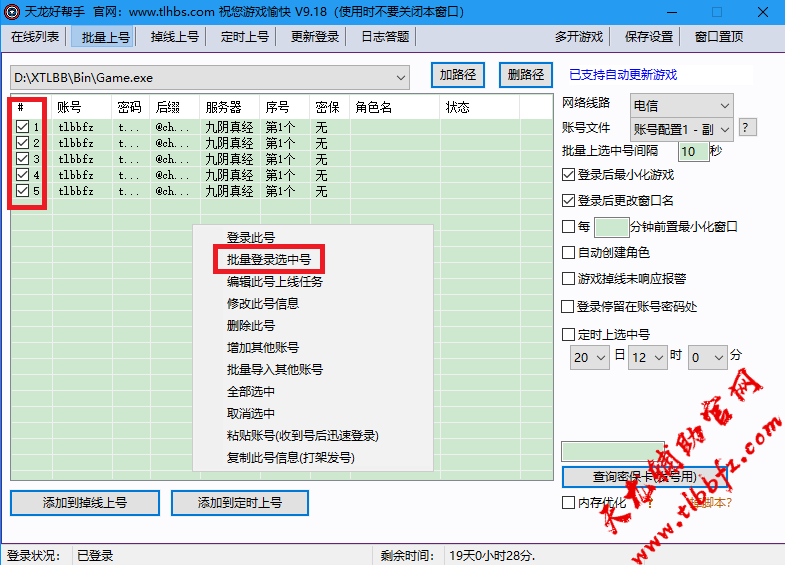Click the 批量上选中号间隔 seconds input field
This screenshot has width=785, height=565.
[x=692, y=151]
